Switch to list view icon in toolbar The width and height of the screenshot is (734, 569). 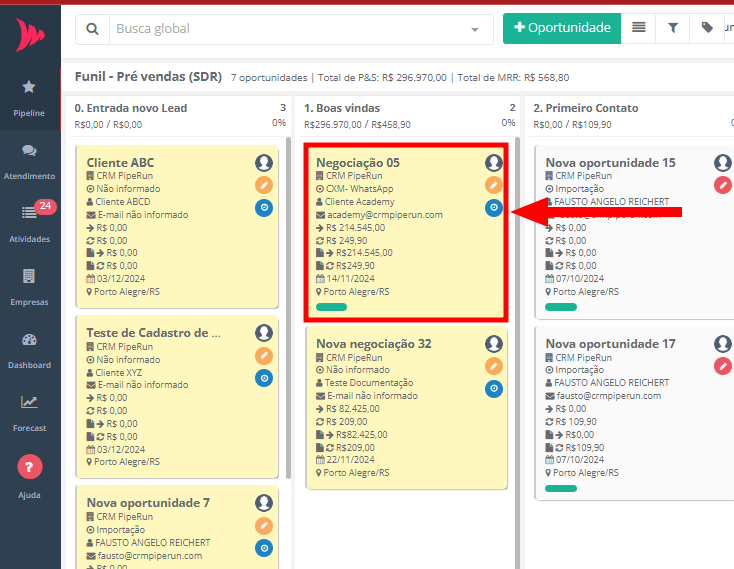coord(639,28)
